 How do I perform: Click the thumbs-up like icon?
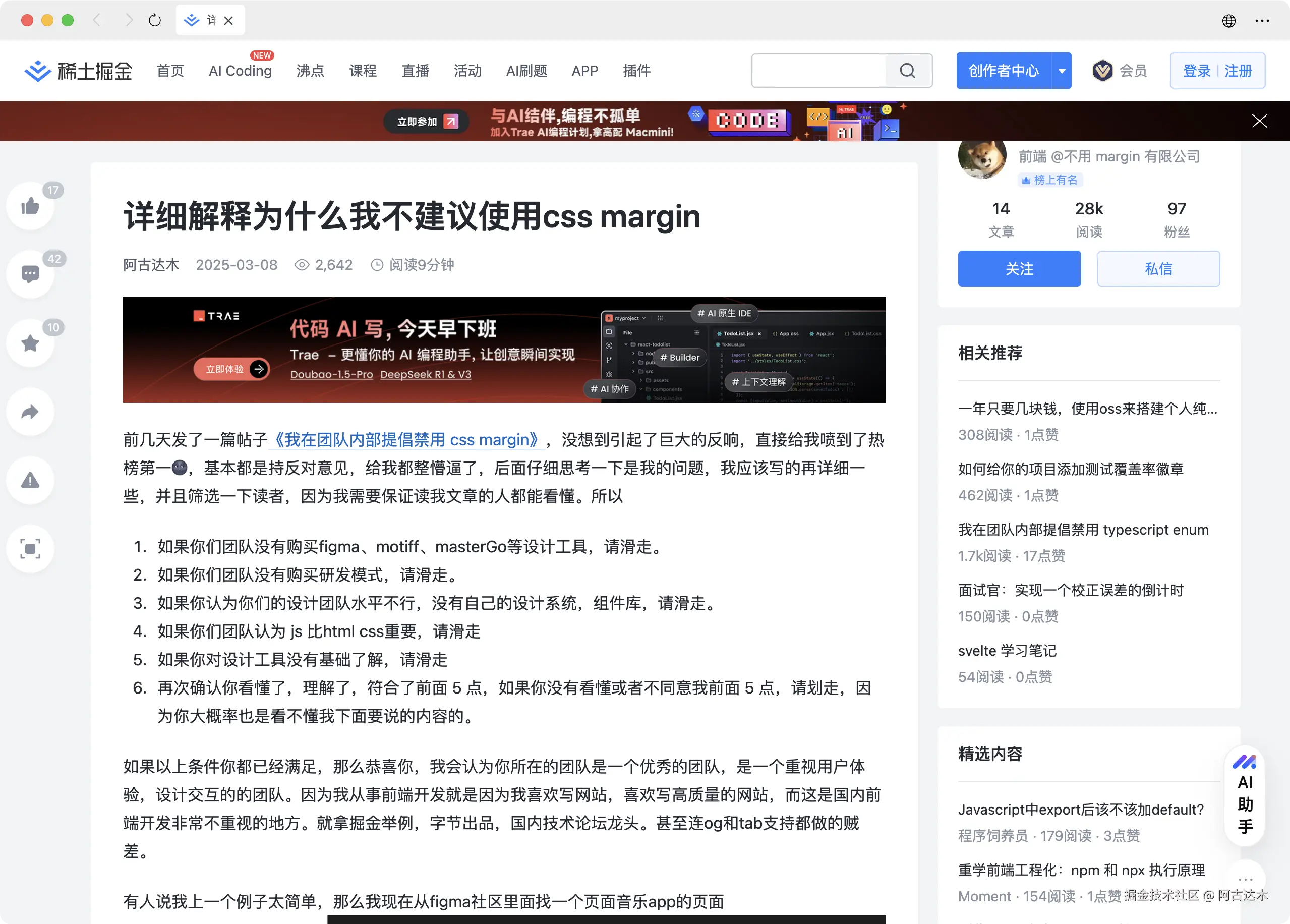pyautogui.click(x=30, y=206)
